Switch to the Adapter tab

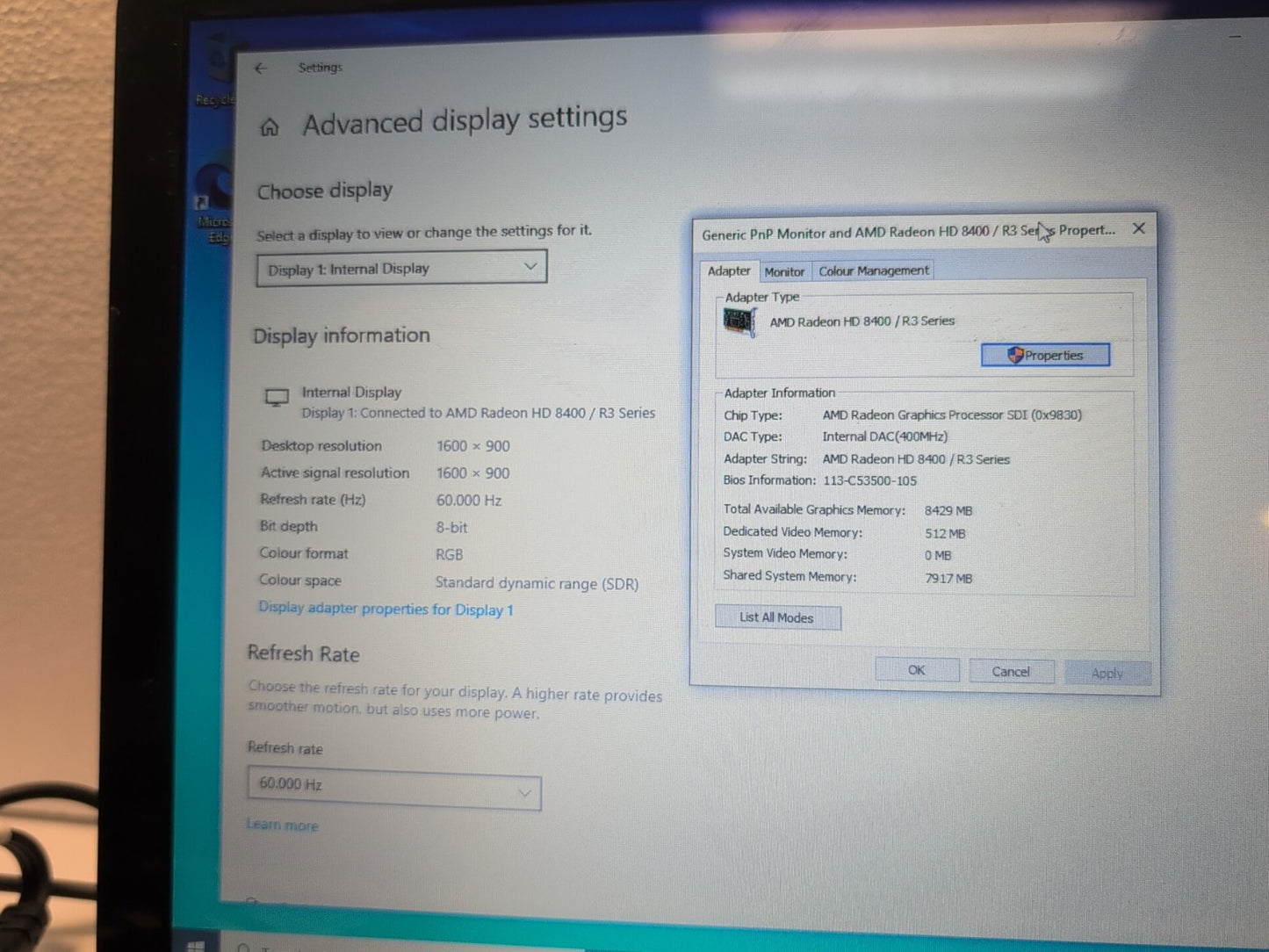click(729, 271)
